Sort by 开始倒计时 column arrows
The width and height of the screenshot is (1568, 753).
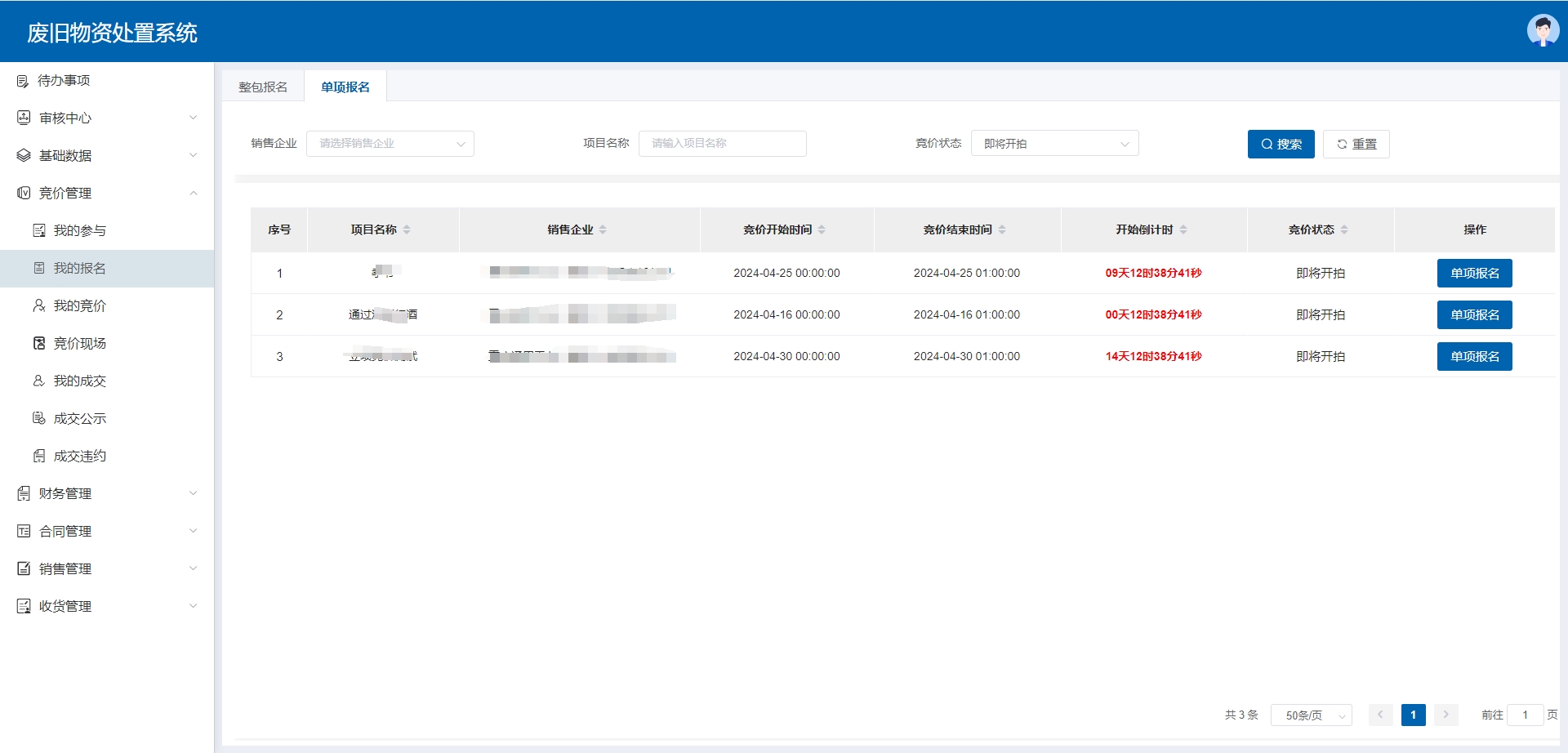click(1183, 229)
